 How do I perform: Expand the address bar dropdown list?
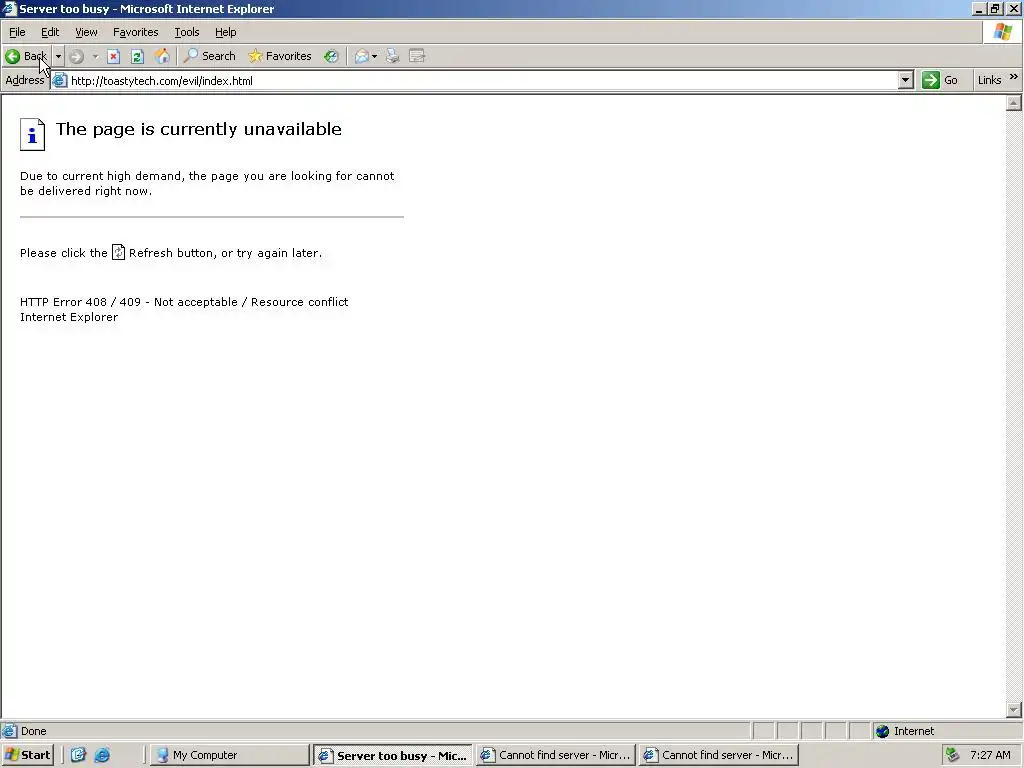pyautogui.click(x=905, y=80)
